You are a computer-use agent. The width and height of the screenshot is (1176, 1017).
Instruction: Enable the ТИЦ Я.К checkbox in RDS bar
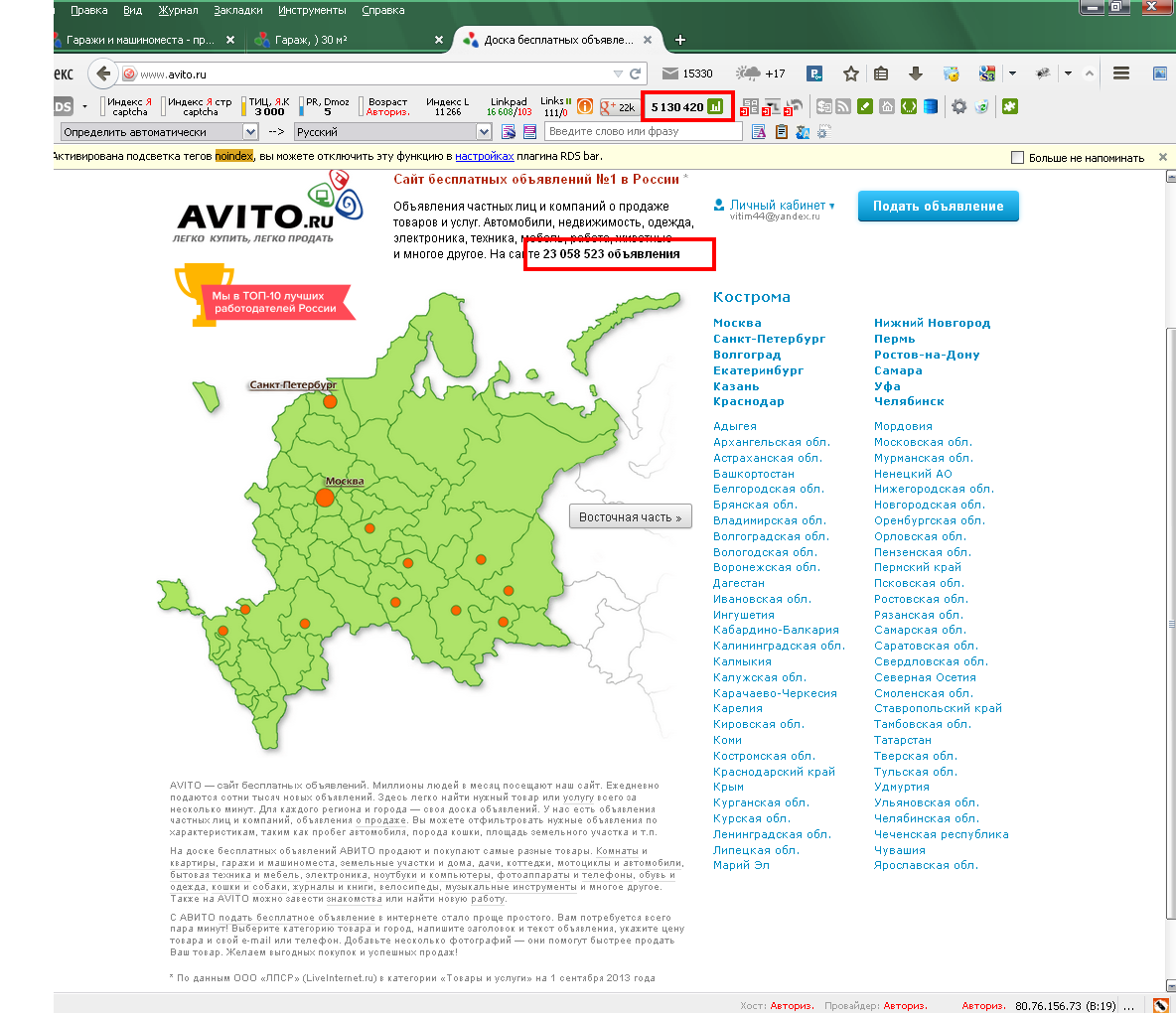(243, 106)
